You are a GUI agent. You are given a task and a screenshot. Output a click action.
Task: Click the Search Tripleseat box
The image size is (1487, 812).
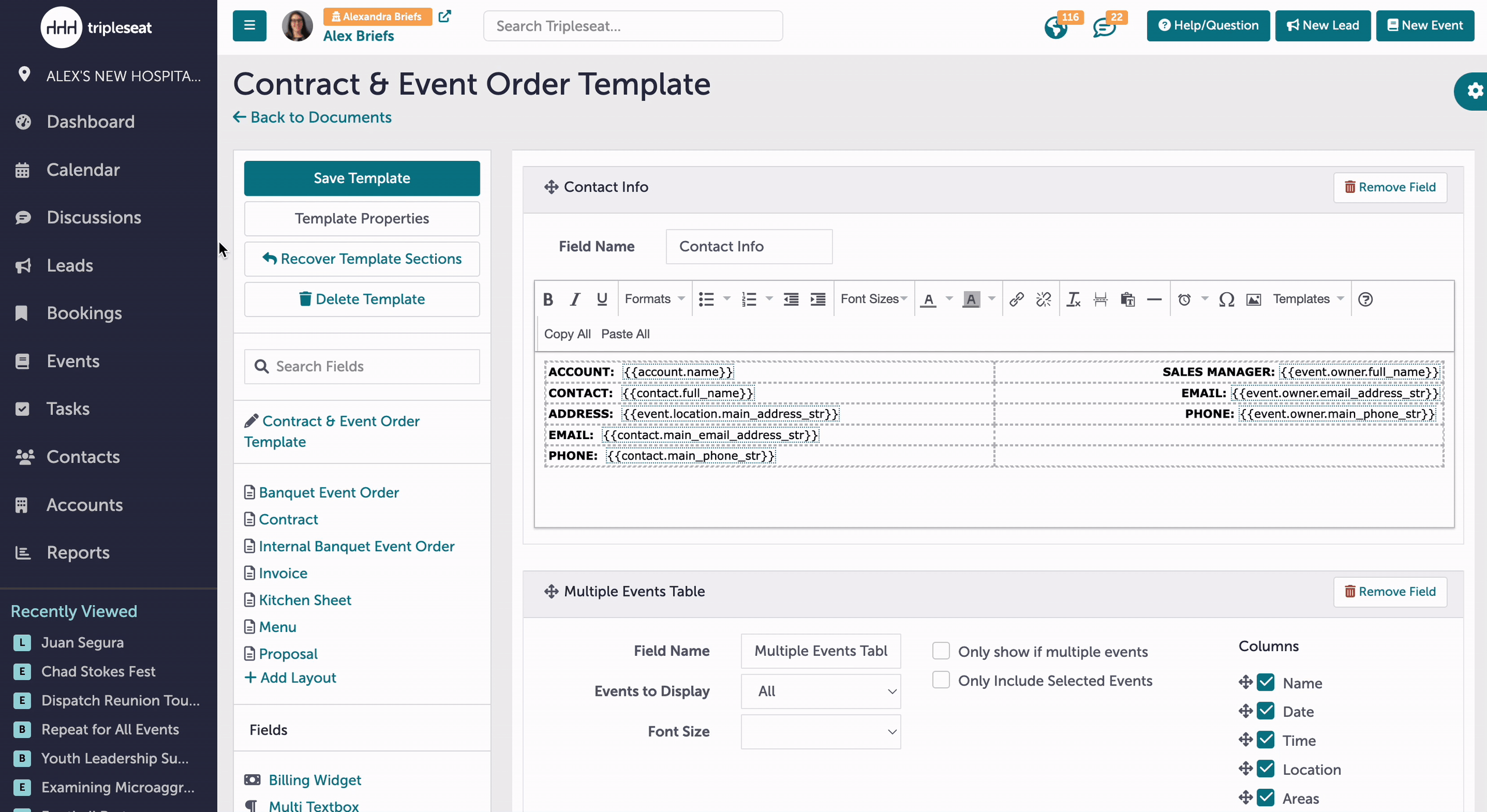pyautogui.click(x=633, y=26)
